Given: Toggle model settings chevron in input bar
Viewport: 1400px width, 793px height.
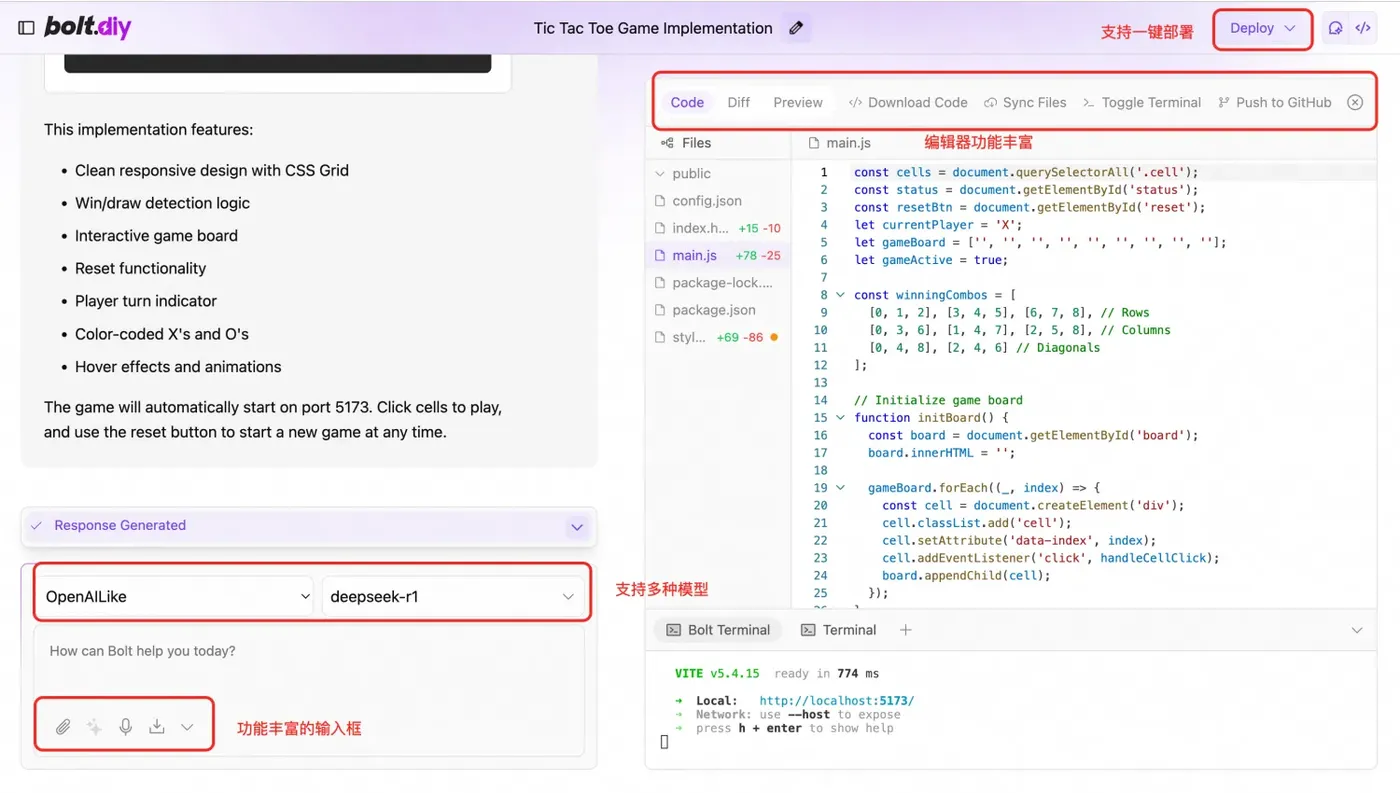Looking at the screenshot, I should [x=187, y=727].
